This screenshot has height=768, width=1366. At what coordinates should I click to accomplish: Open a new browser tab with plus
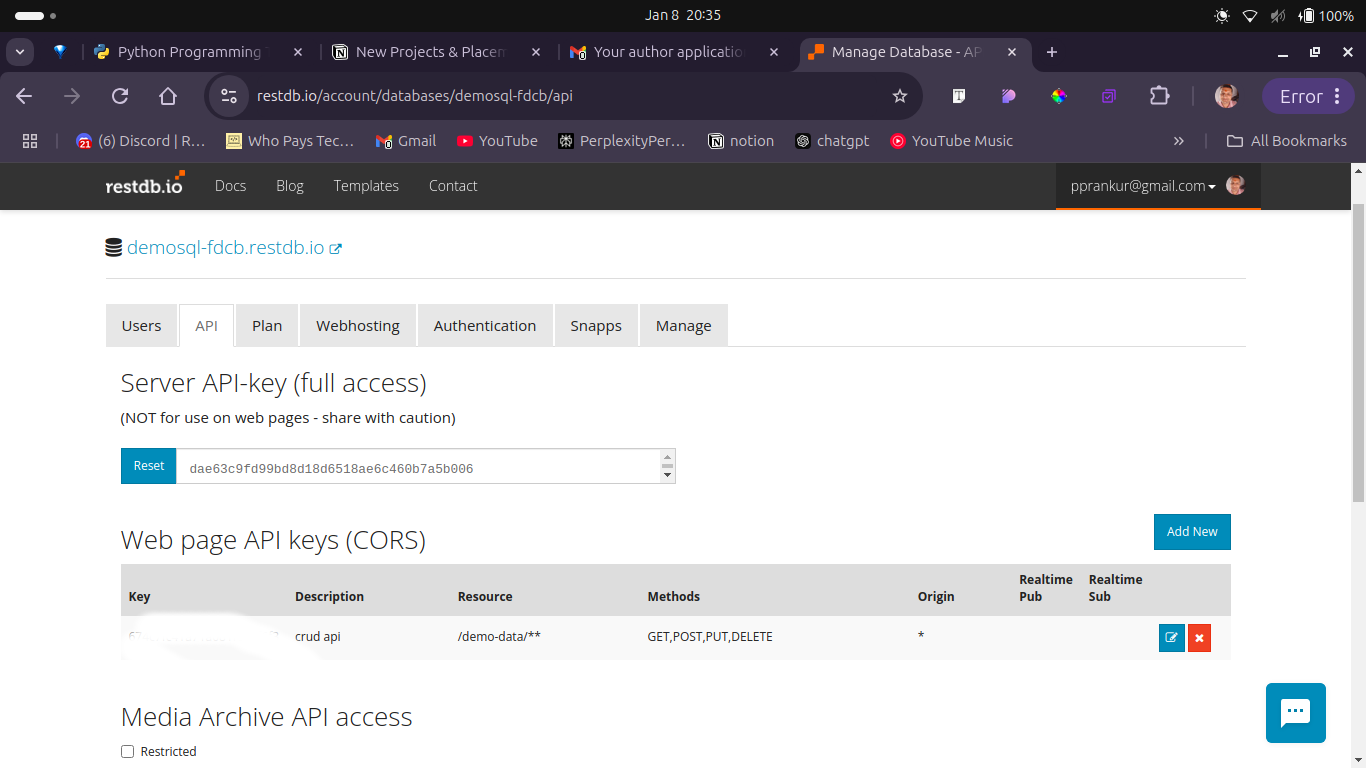1052,52
